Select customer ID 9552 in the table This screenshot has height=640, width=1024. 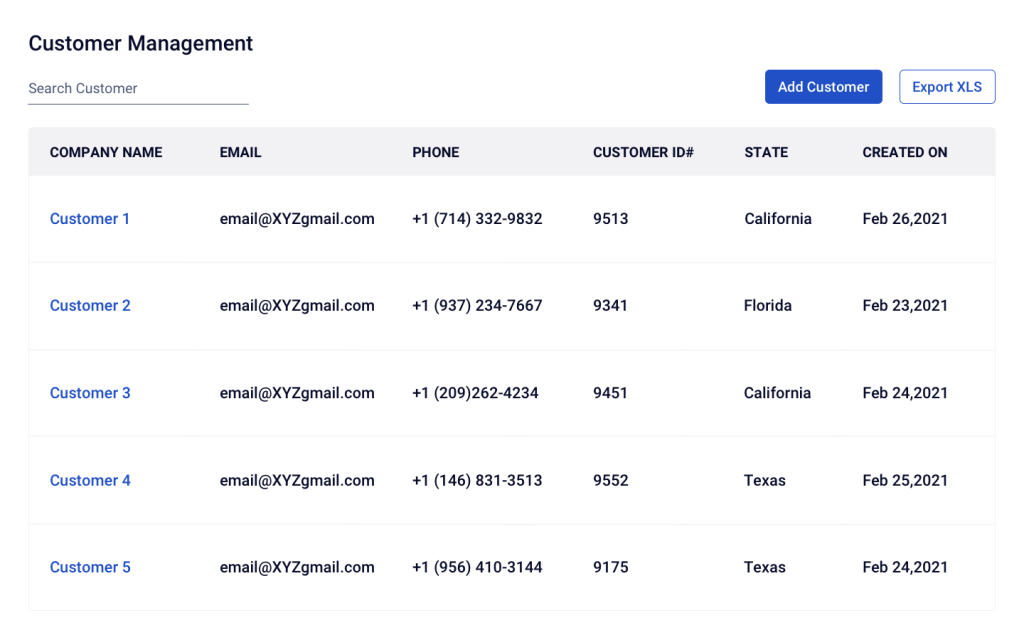click(610, 480)
